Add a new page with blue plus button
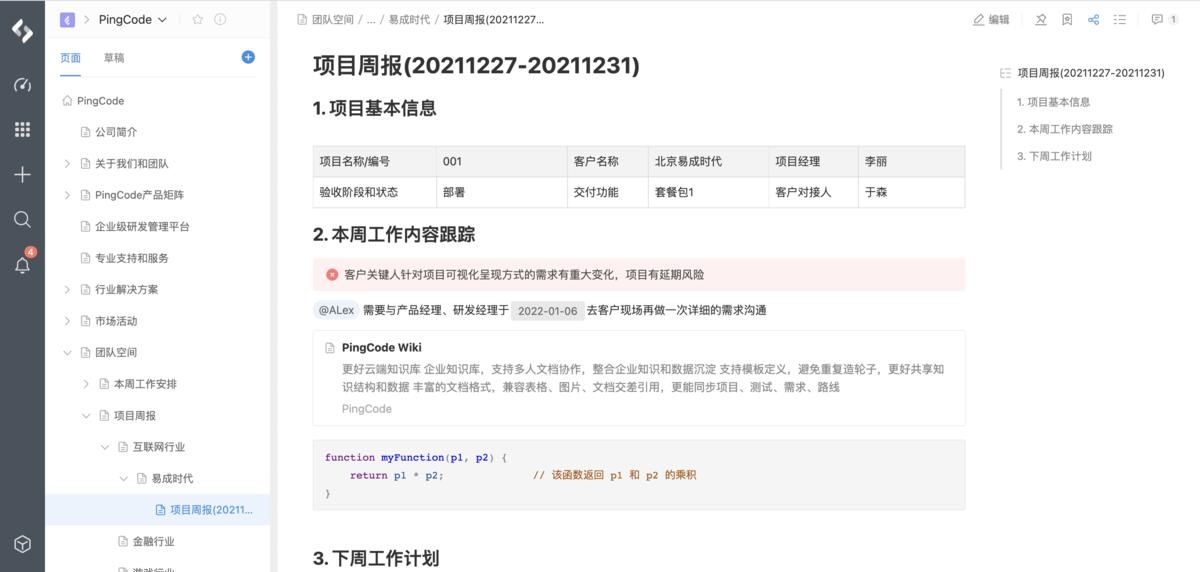The width and height of the screenshot is (1200, 572). [x=248, y=57]
